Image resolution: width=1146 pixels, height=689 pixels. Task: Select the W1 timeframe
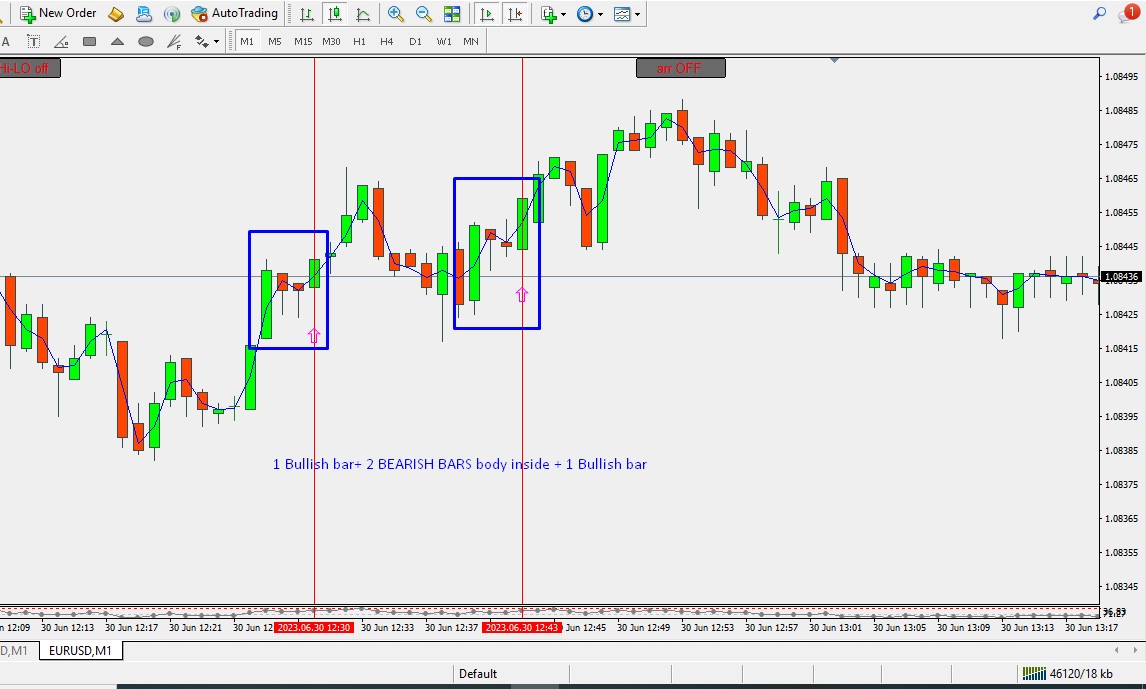pos(444,42)
